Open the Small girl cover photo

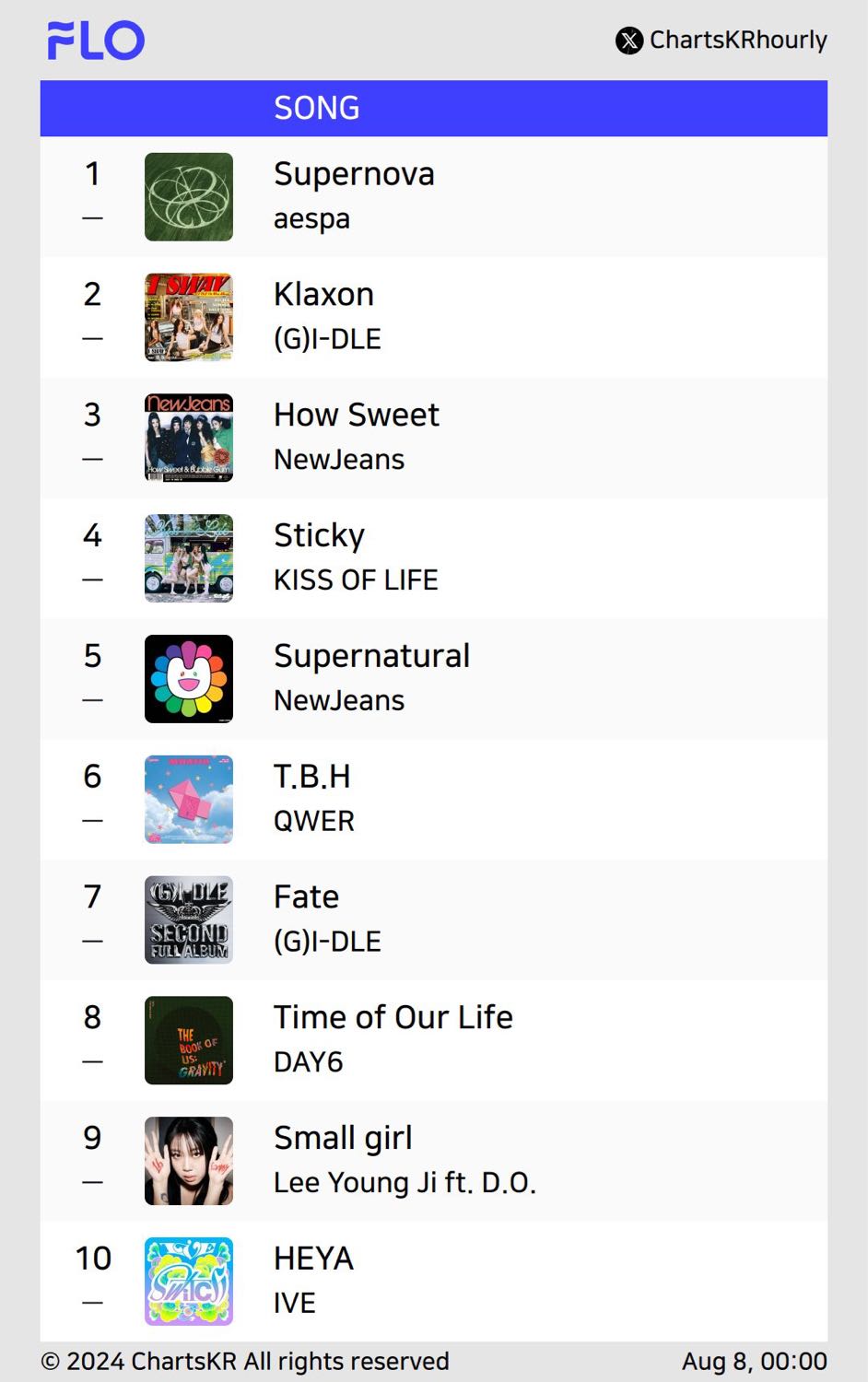[189, 1161]
